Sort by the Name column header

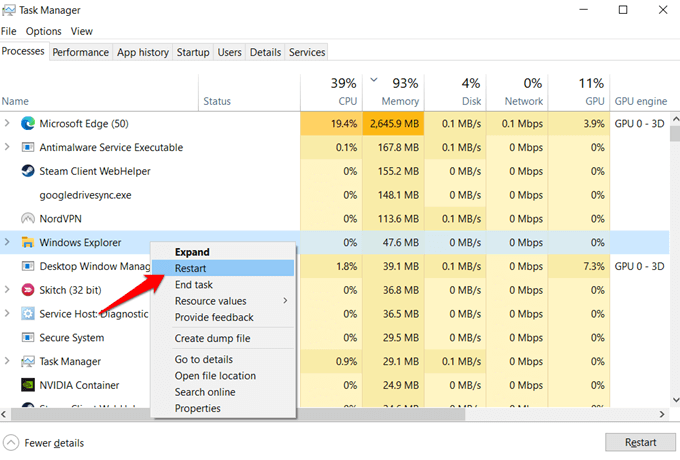[99, 93]
